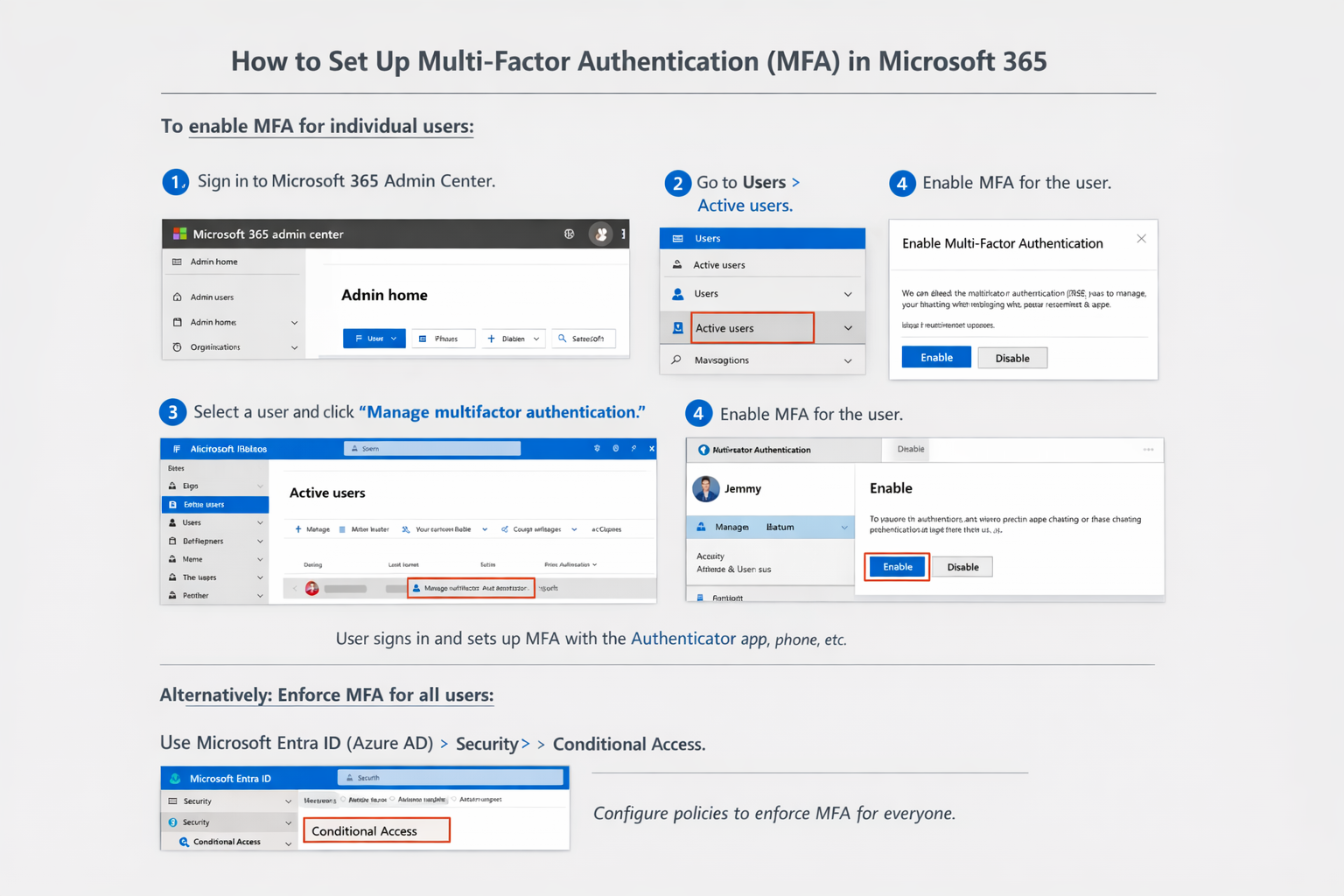This screenshot has width=1344, height=896.
Task: Click the red-outlined Enable button in Jemmy's panel
Action: [x=897, y=567]
